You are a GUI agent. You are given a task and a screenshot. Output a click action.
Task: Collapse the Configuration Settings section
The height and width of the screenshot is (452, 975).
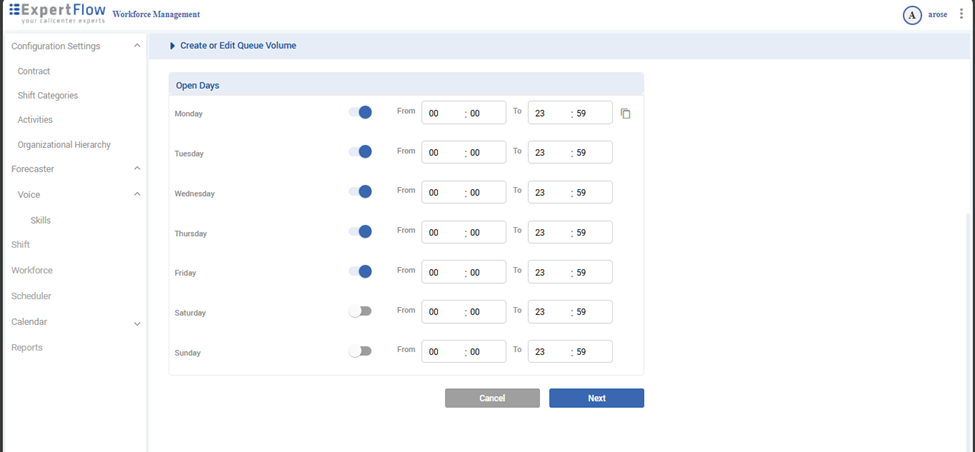tap(137, 46)
